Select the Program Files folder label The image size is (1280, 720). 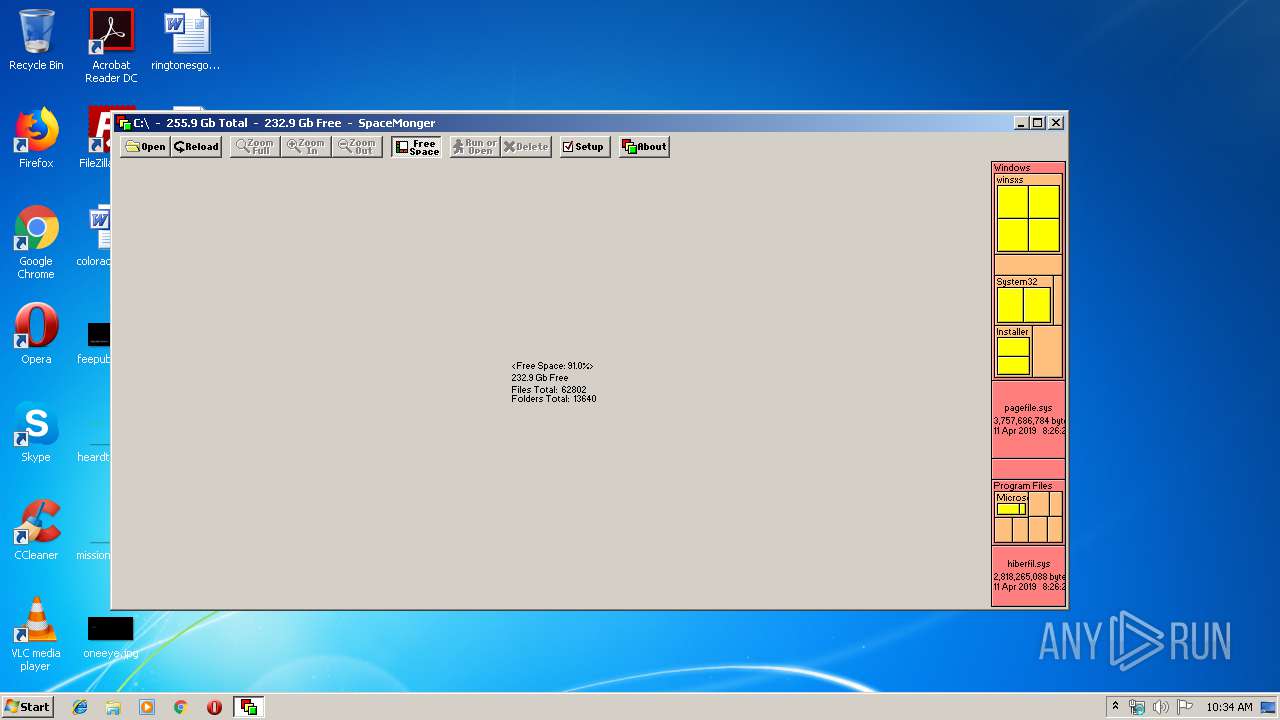[1023, 486]
